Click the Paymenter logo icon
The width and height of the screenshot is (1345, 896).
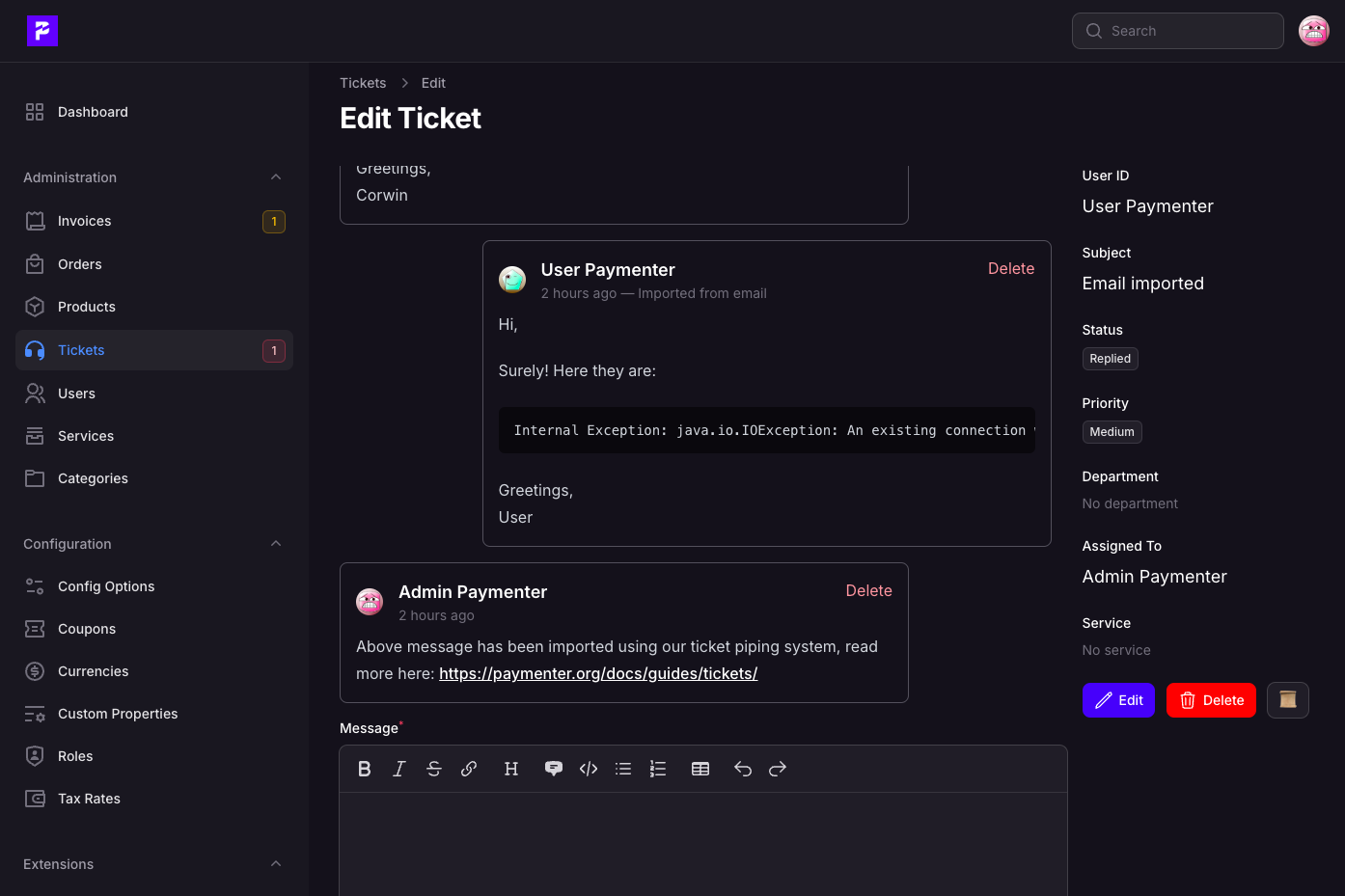coord(42,31)
